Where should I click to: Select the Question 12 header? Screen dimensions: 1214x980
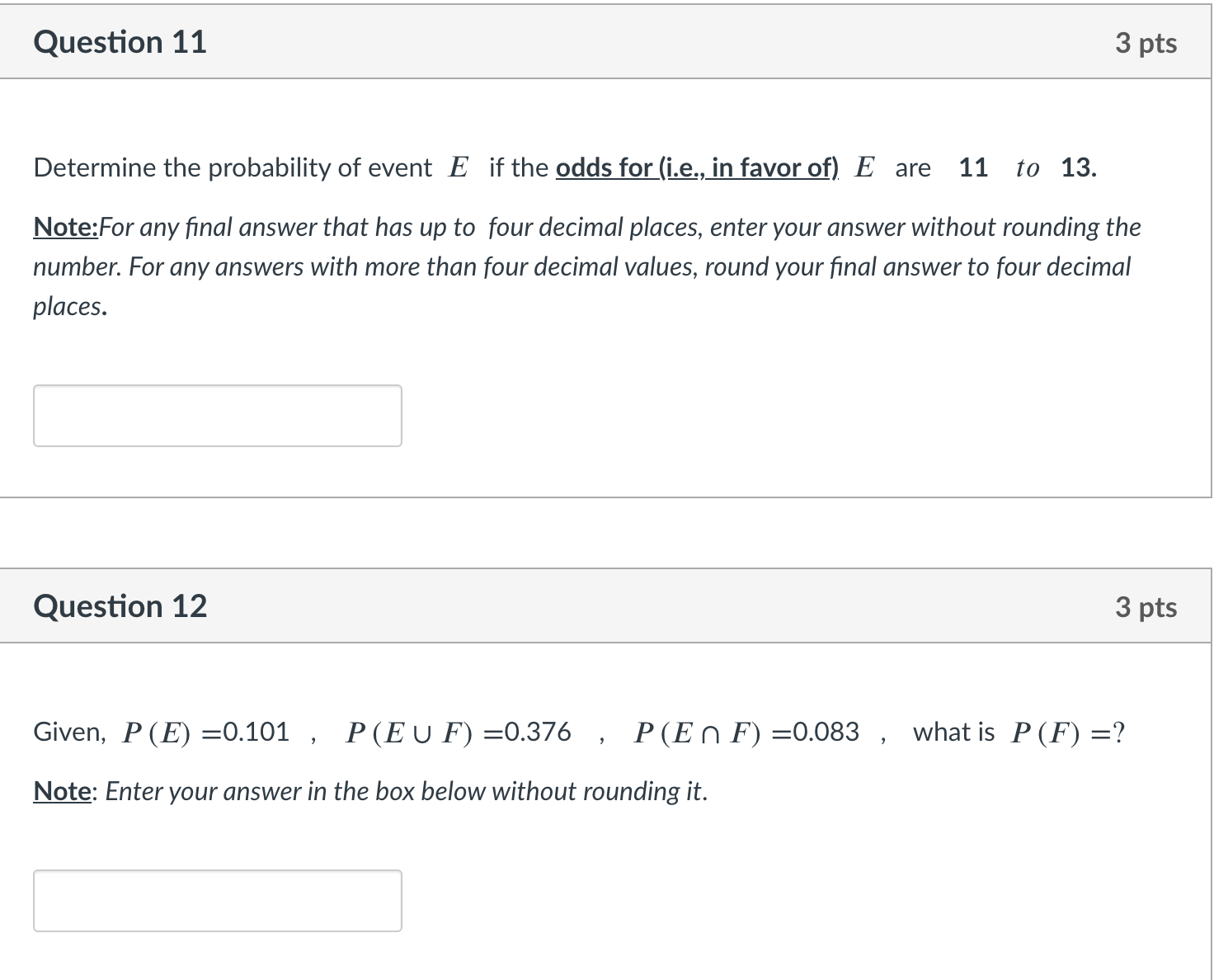tap(121, 606)
